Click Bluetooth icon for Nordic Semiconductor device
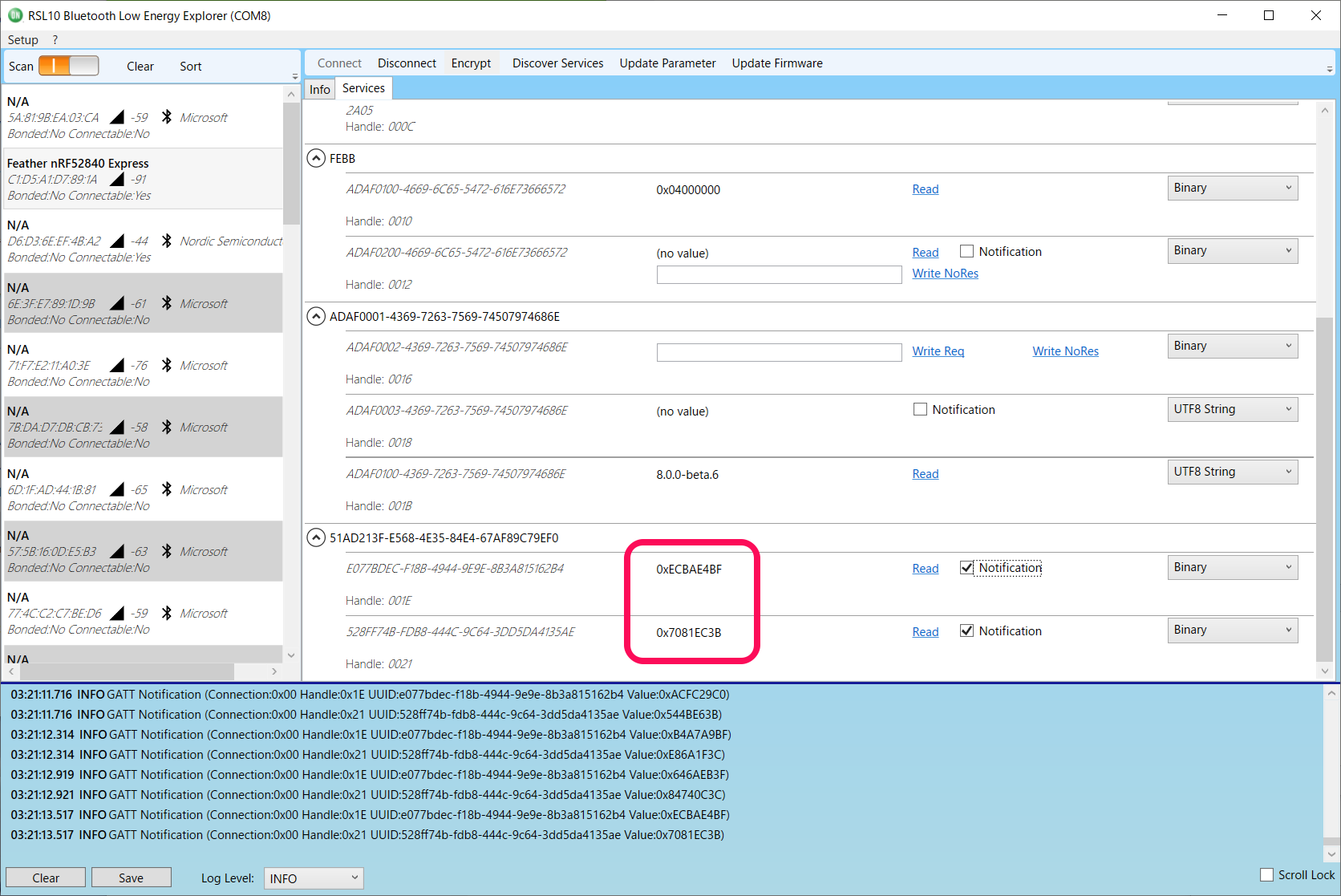This screenshot has height=896, width=1341. (167, 241)
